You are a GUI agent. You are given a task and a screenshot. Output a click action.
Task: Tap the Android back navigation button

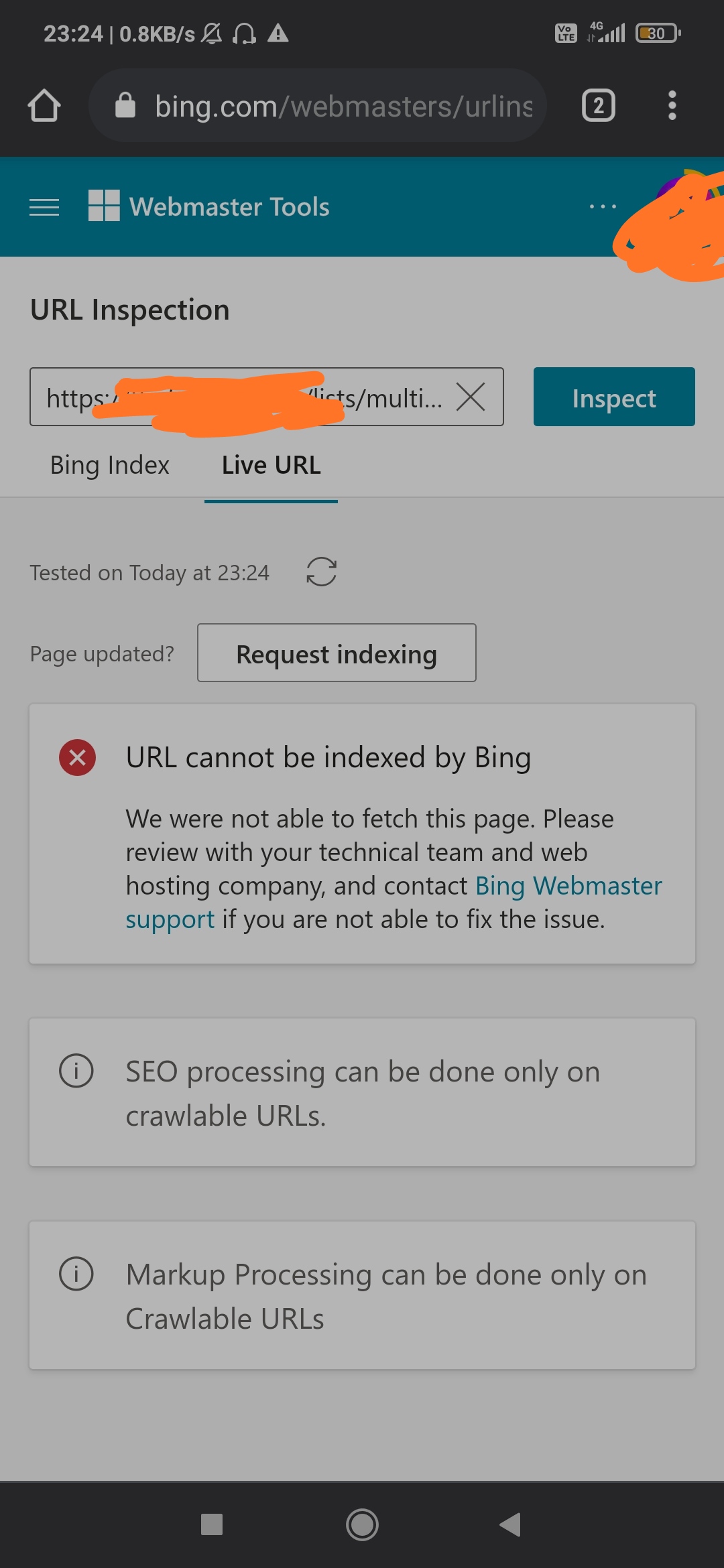tap(511, 1524)
